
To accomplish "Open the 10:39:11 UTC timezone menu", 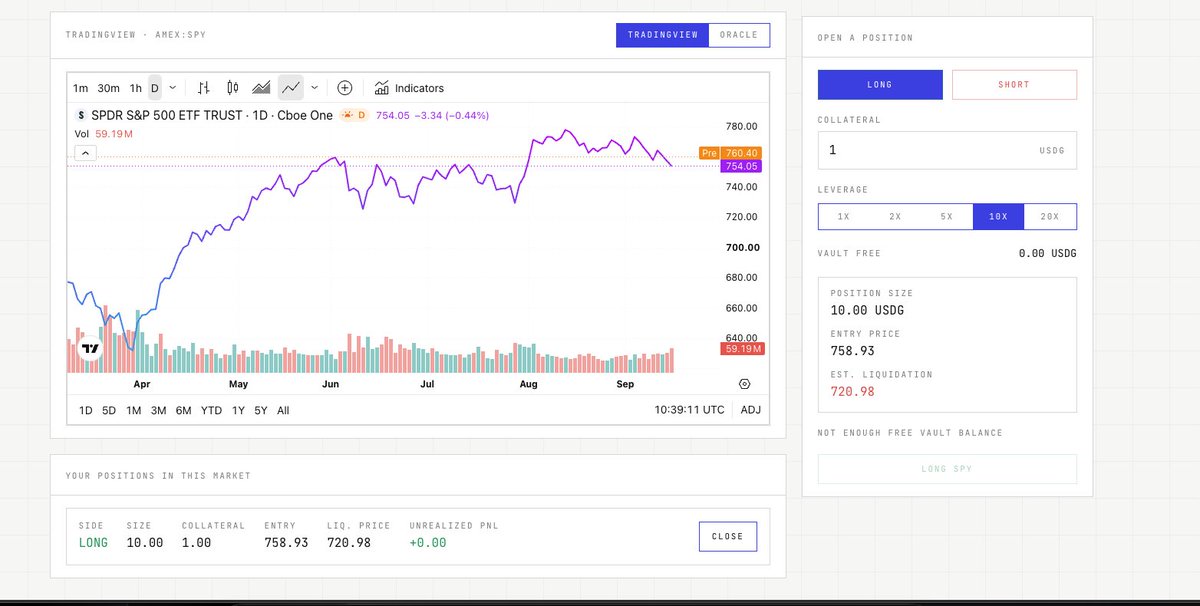I will tap(690, 410).
